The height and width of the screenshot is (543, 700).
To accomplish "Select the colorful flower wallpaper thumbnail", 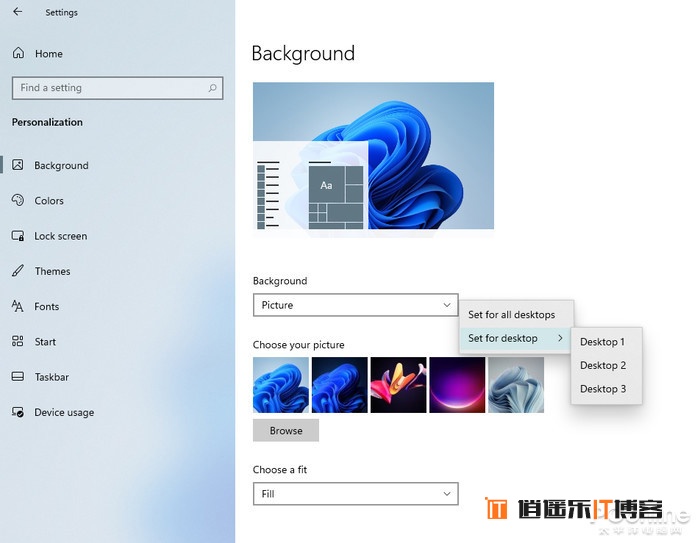I will pos(398,384).
